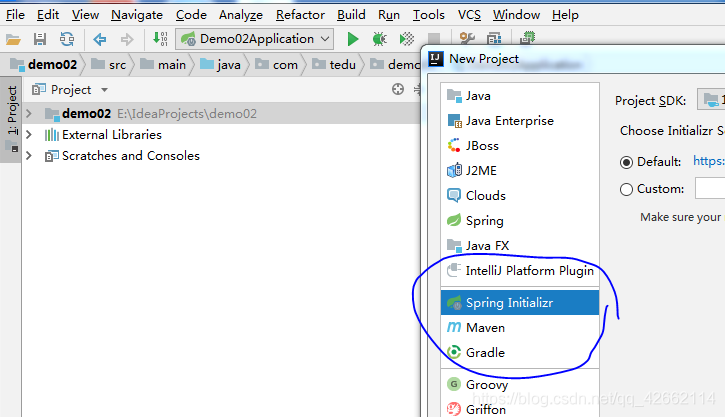Click the main breadcrumb

163,64
